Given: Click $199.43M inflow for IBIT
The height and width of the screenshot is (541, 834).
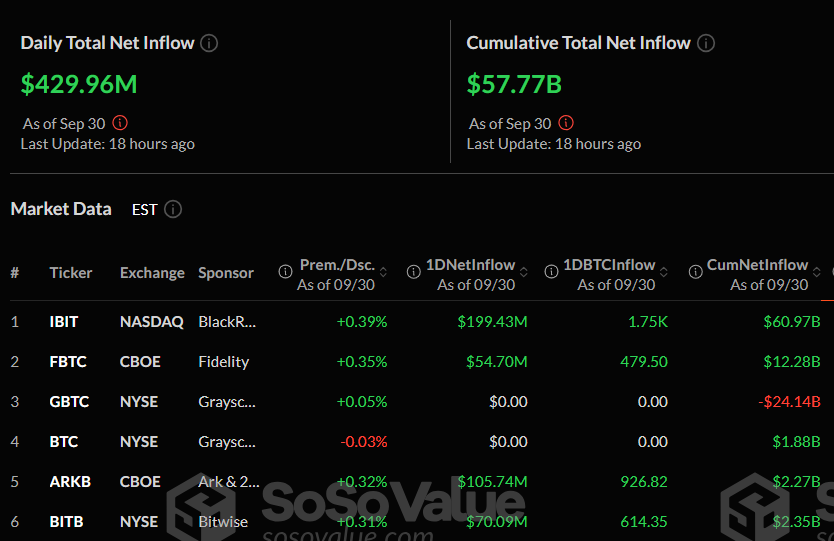Looking at the screenshot, I should [493, 322].
